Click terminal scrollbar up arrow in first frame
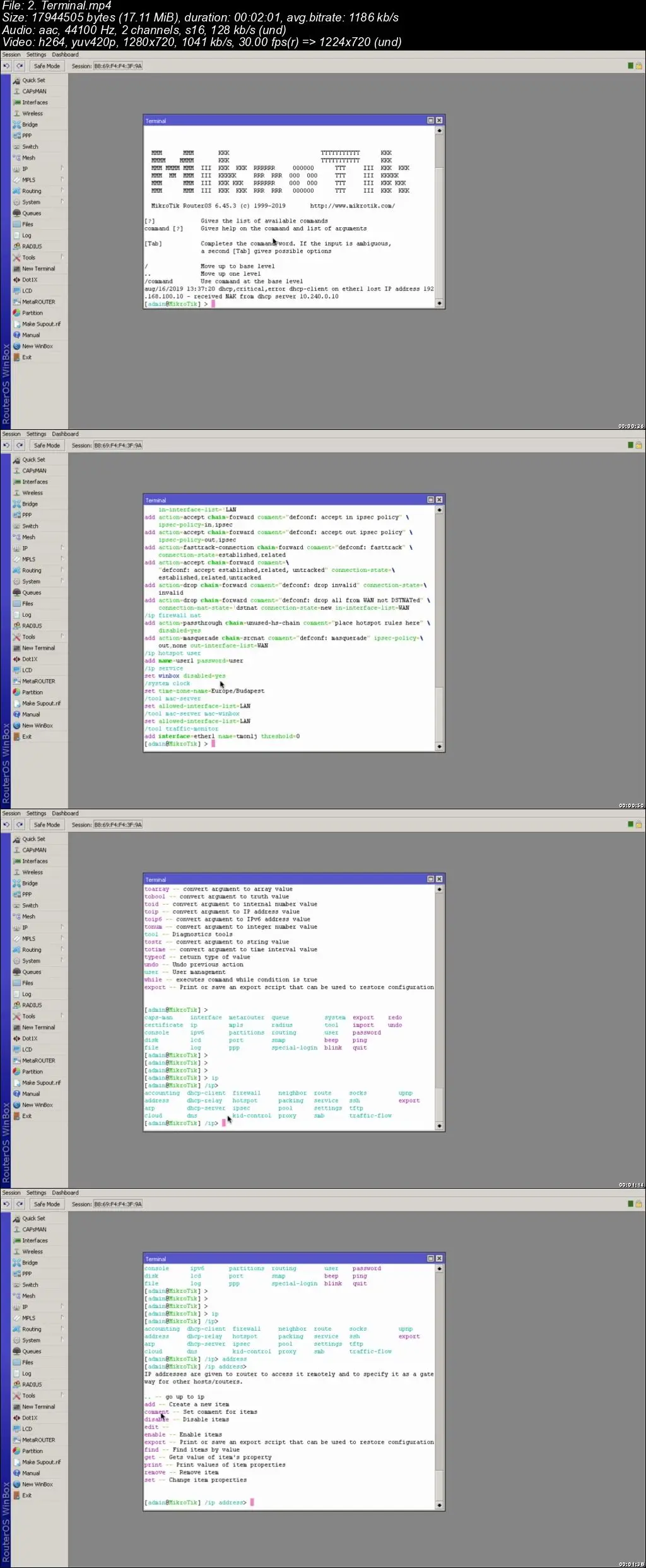This screenshot has height=1568, width=646. [x=440, y=131]
